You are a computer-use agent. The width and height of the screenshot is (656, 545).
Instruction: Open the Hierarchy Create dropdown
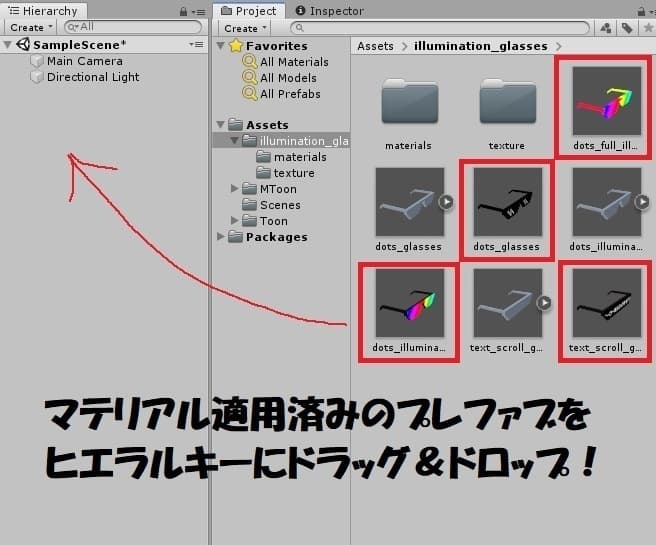coord(32,28)
